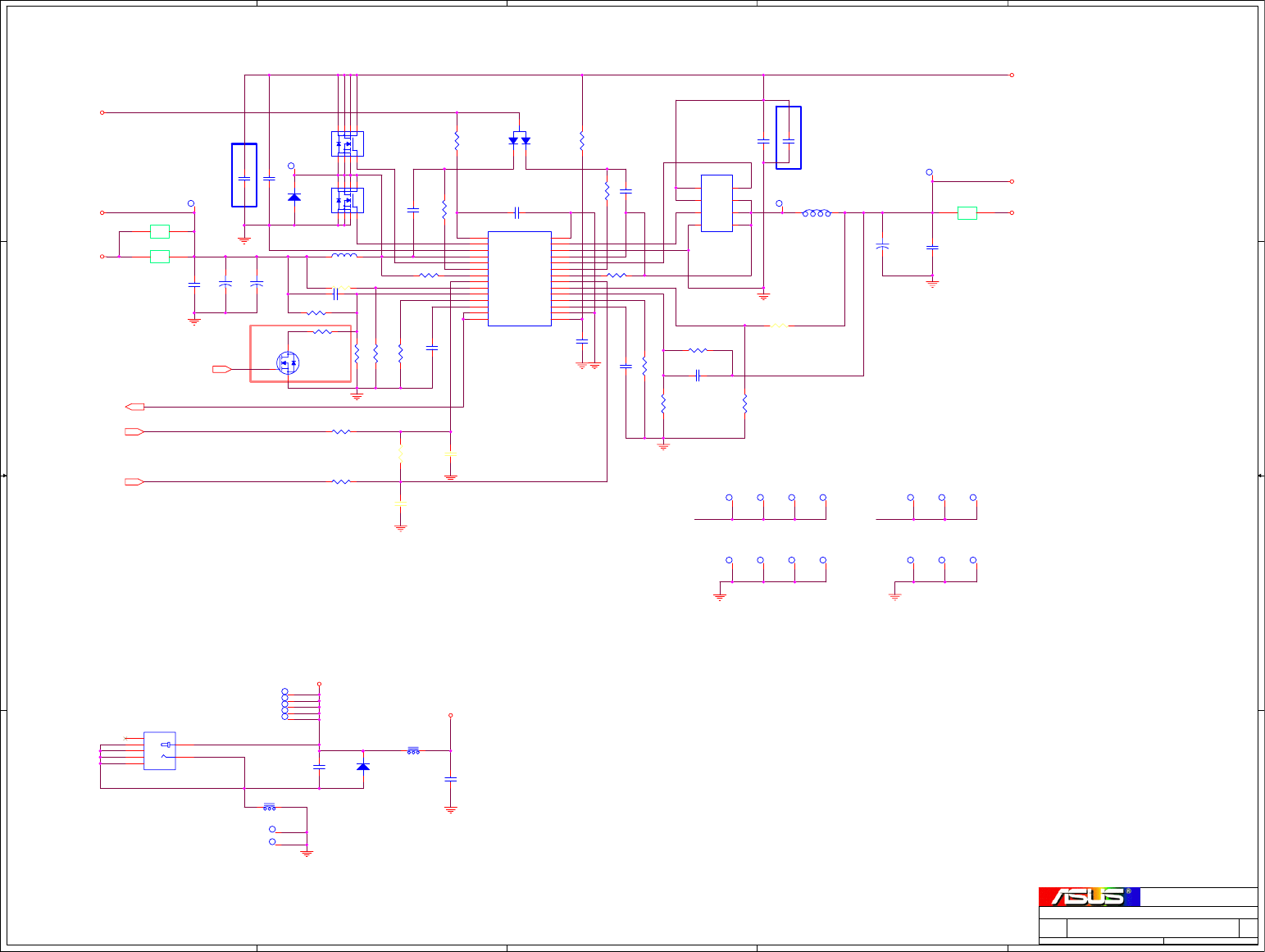Image resolution: width=1265 pixels, height=952 pixels.
Task: Select the diode in the bottom jack circuit
Action: pyautogui.click(x=363, y=766)
